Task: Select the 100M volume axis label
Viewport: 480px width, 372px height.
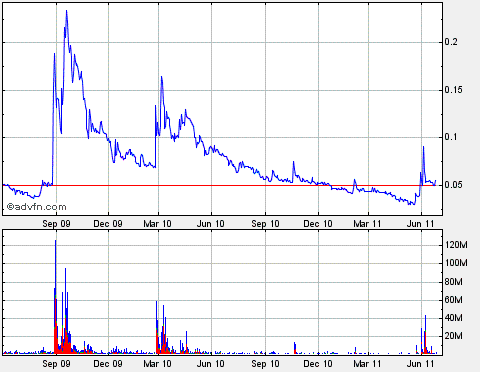Action: click(x=456, y=263)
